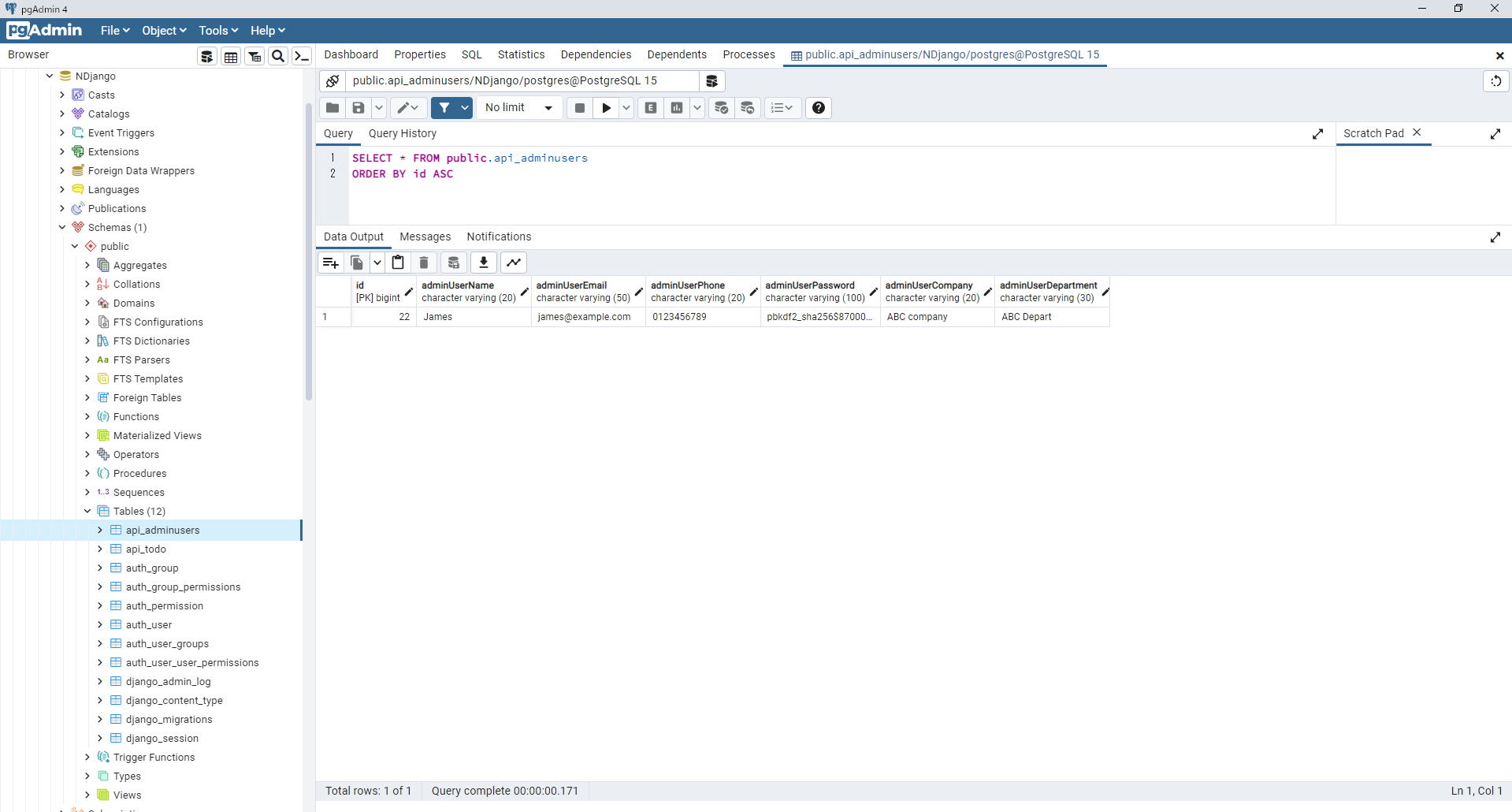Switch to the Messages tab
The width and height of the screenshot is (1512, 812).
tap(425, 237)
